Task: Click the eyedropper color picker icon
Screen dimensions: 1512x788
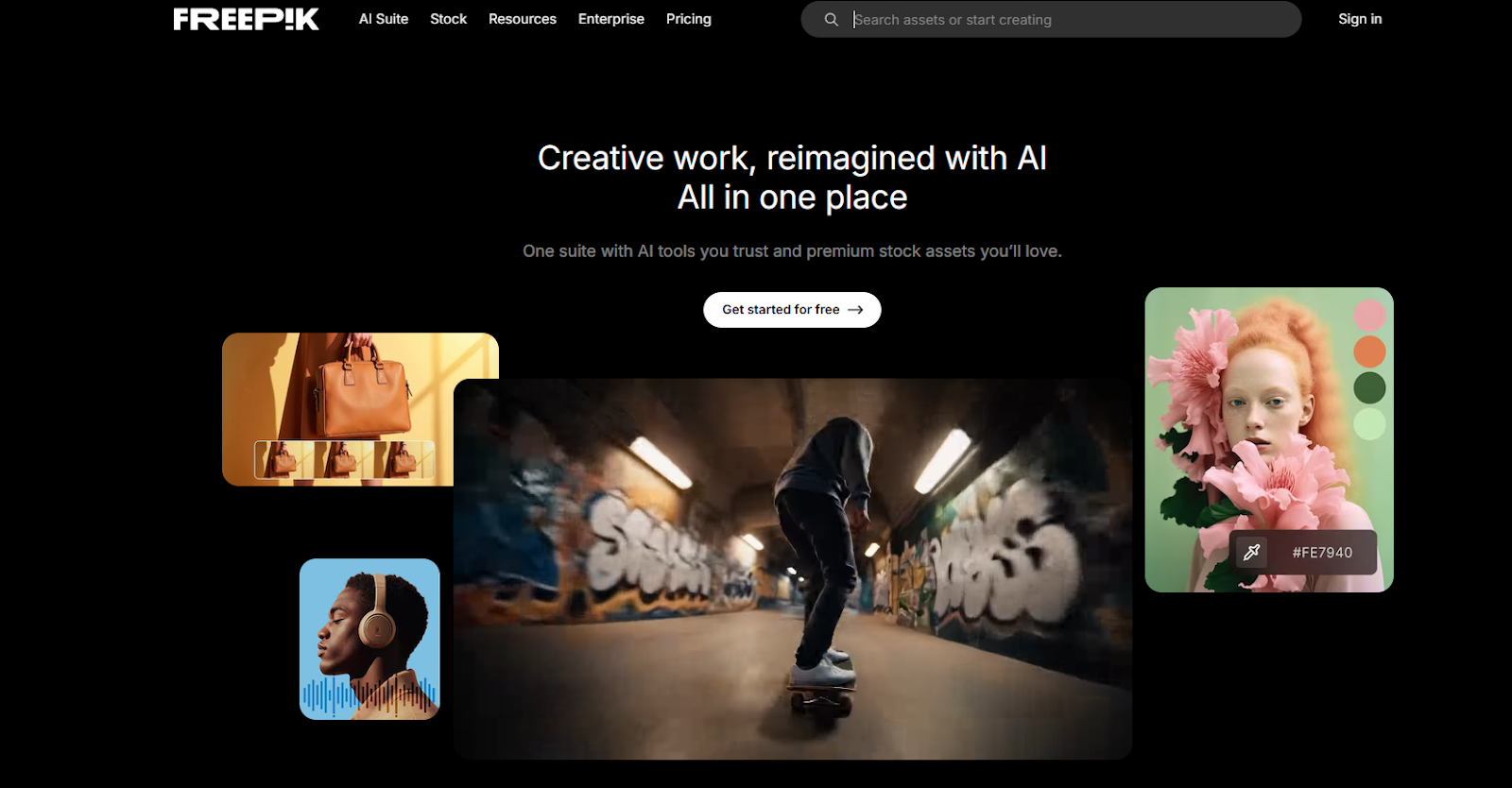Action: (x=1252, y=552)
